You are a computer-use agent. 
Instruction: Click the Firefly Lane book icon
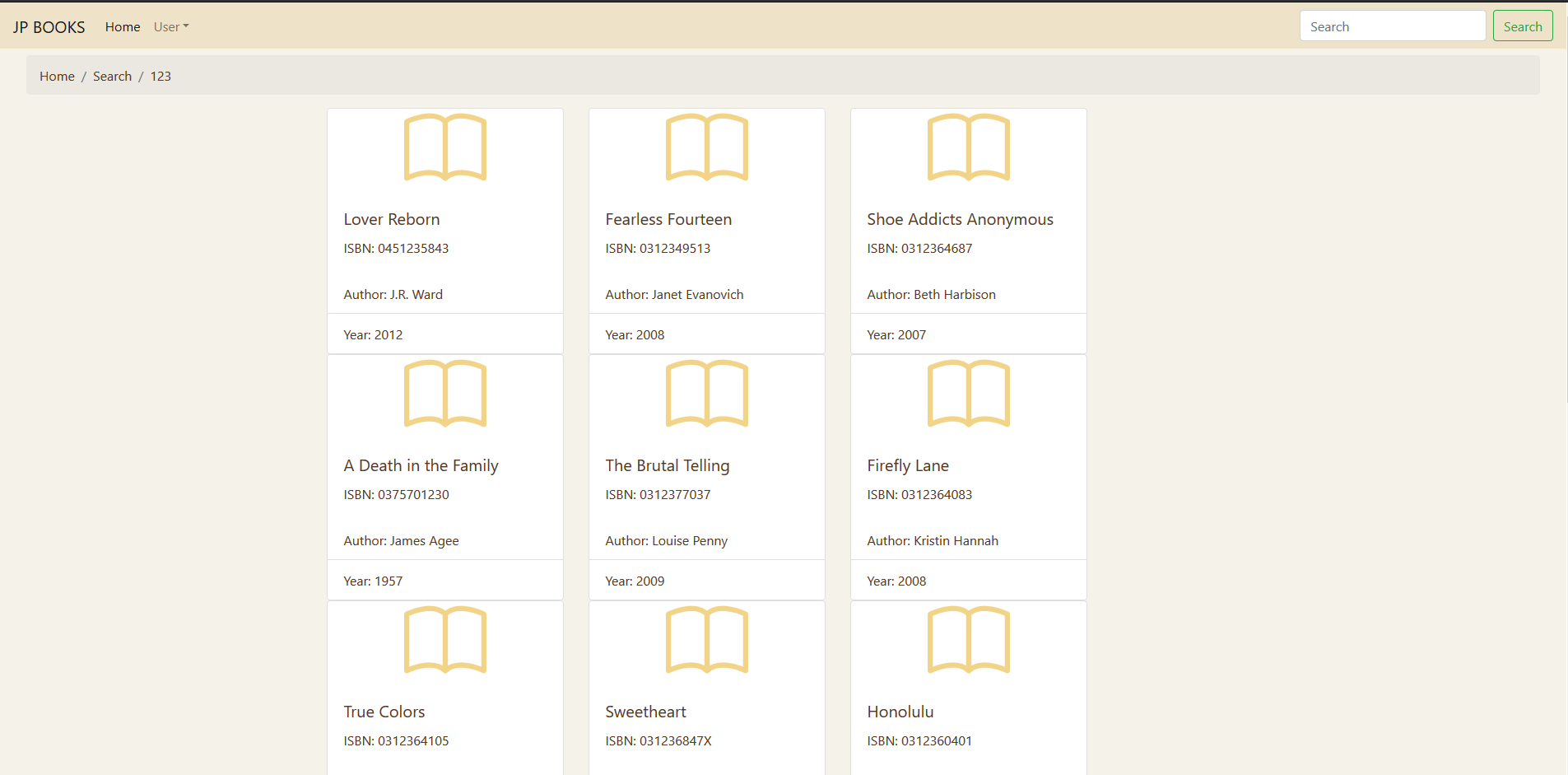coord(969,394)
